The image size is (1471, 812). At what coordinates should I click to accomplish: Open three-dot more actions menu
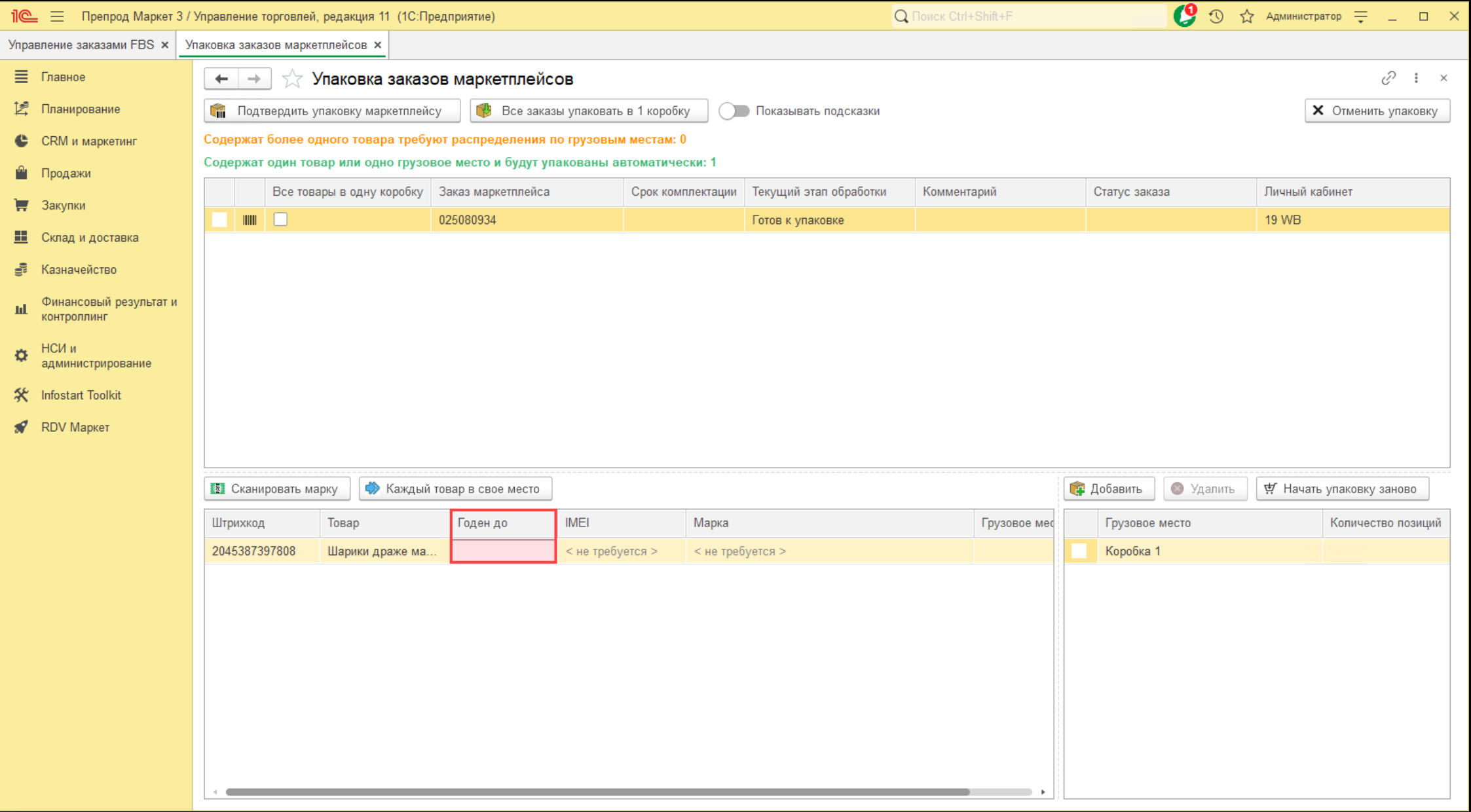(1416, 79)
